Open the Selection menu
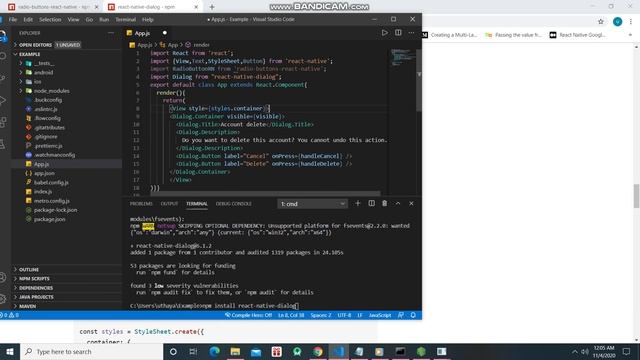This screenshot has height=360, width=640. coord(50,19)
